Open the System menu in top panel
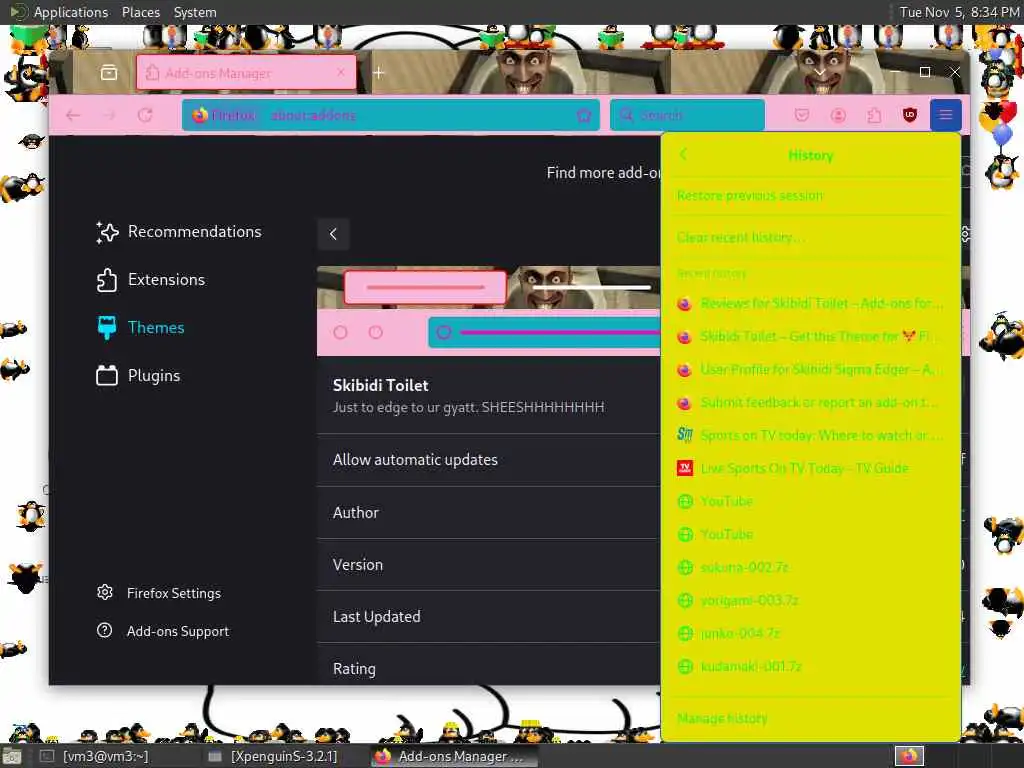The height and width of the screenshot is (768, 1024). pos(195,12)
